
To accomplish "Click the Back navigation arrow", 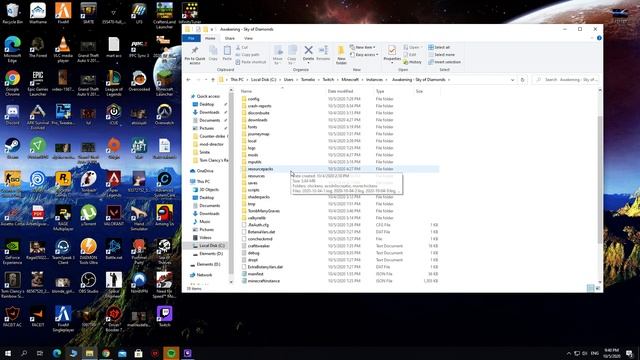I will (188, 80).
